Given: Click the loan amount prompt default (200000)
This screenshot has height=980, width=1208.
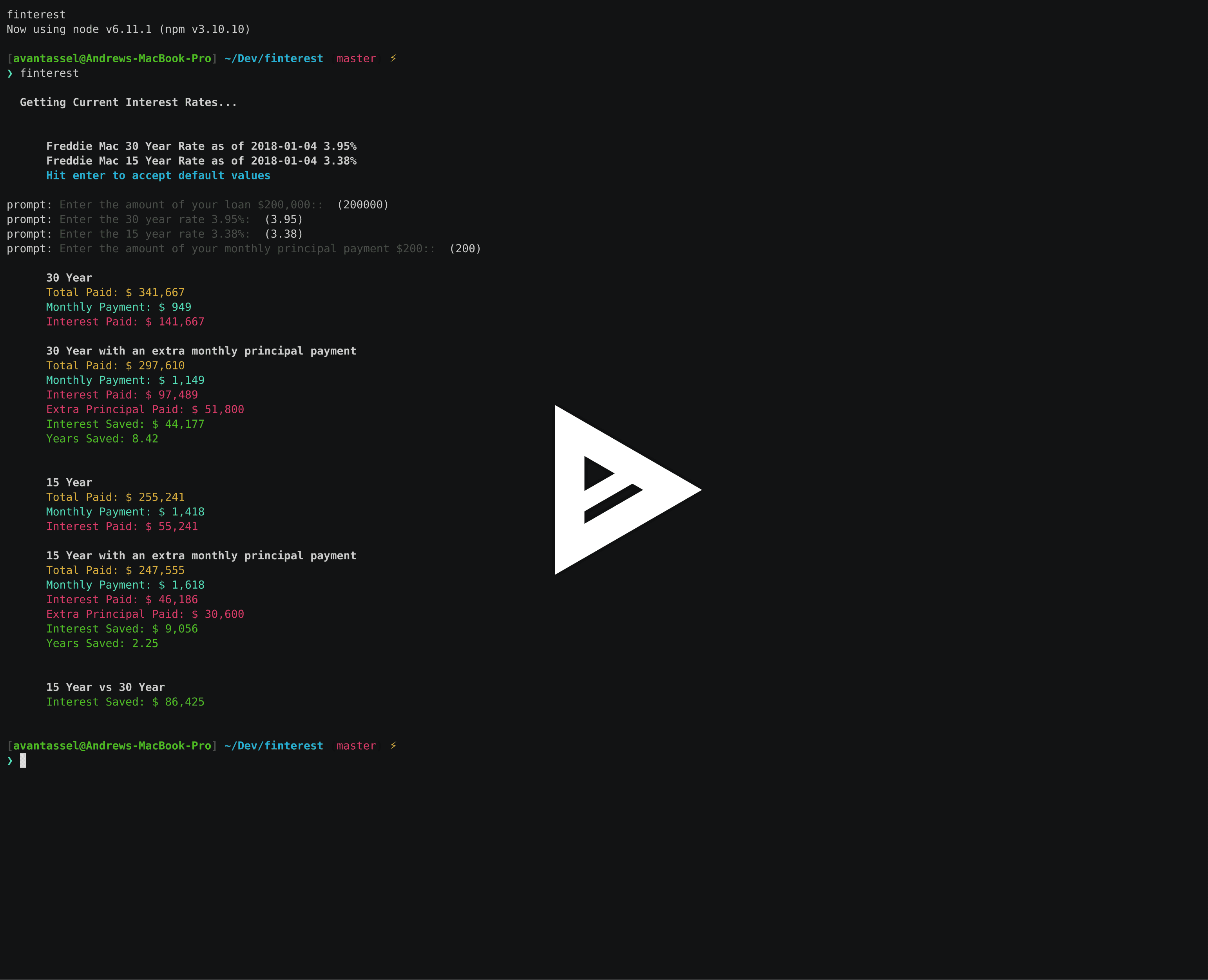Looking at the screenshot, I should [x=362, y=205].
